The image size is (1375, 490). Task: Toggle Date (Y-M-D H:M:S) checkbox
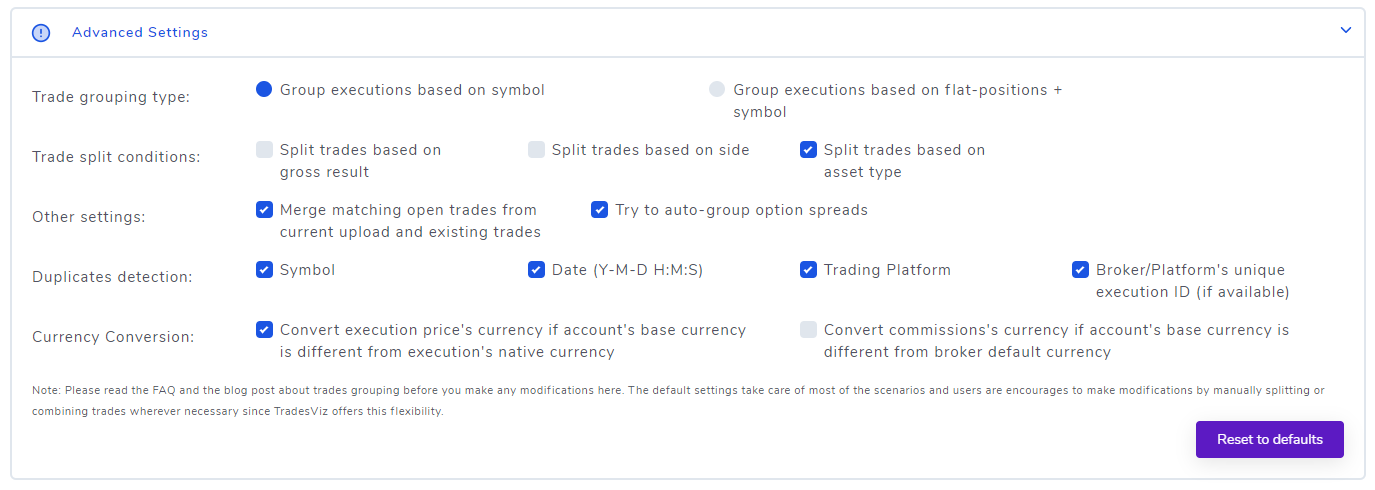pyautogui.click(x=536, y=270)
